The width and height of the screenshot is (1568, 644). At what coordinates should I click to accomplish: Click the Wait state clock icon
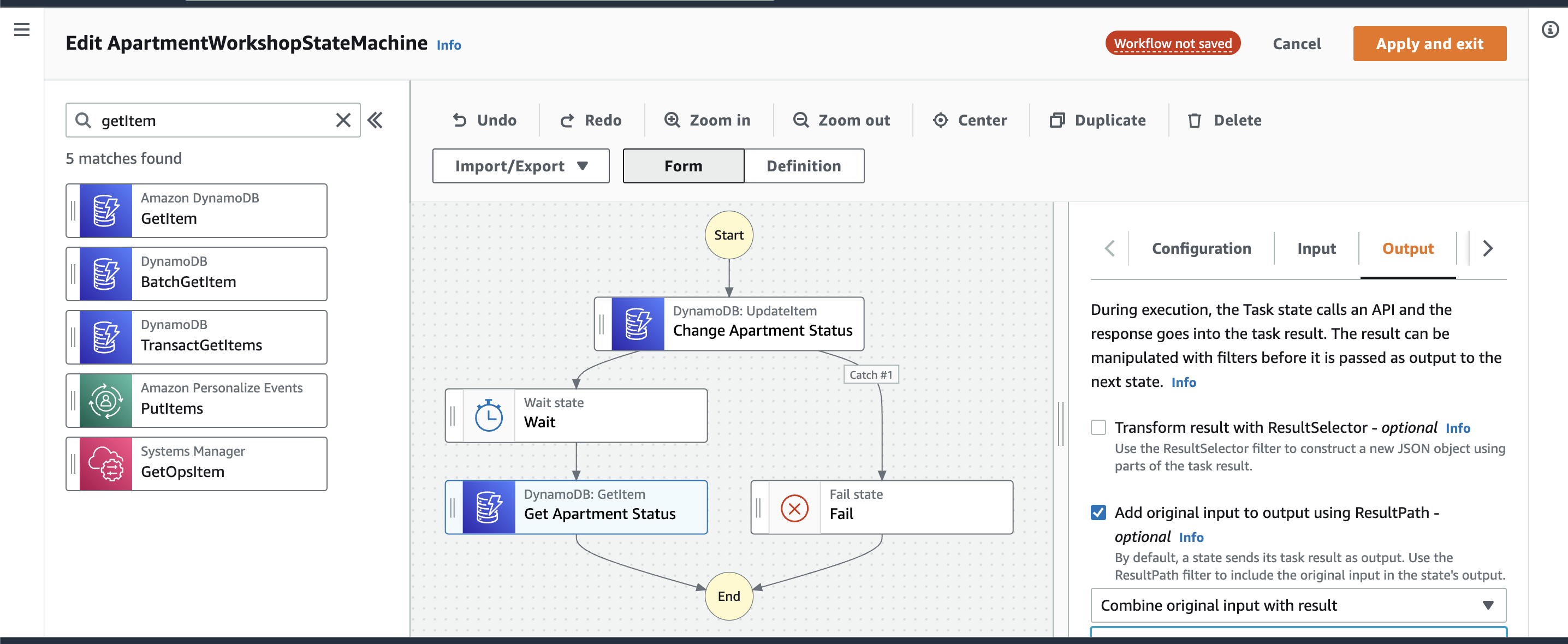tap(488, 416)
